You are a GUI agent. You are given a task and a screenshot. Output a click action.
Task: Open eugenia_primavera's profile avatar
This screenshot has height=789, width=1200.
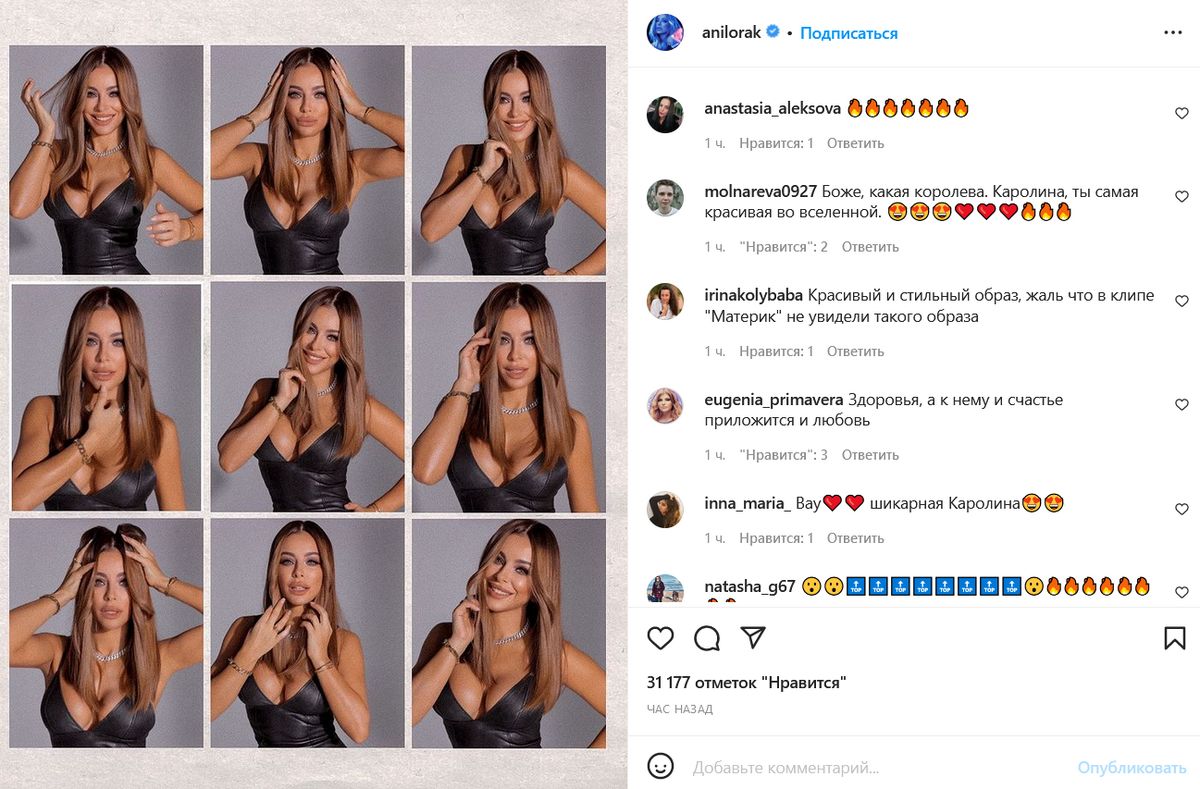(x=665, y=405)
